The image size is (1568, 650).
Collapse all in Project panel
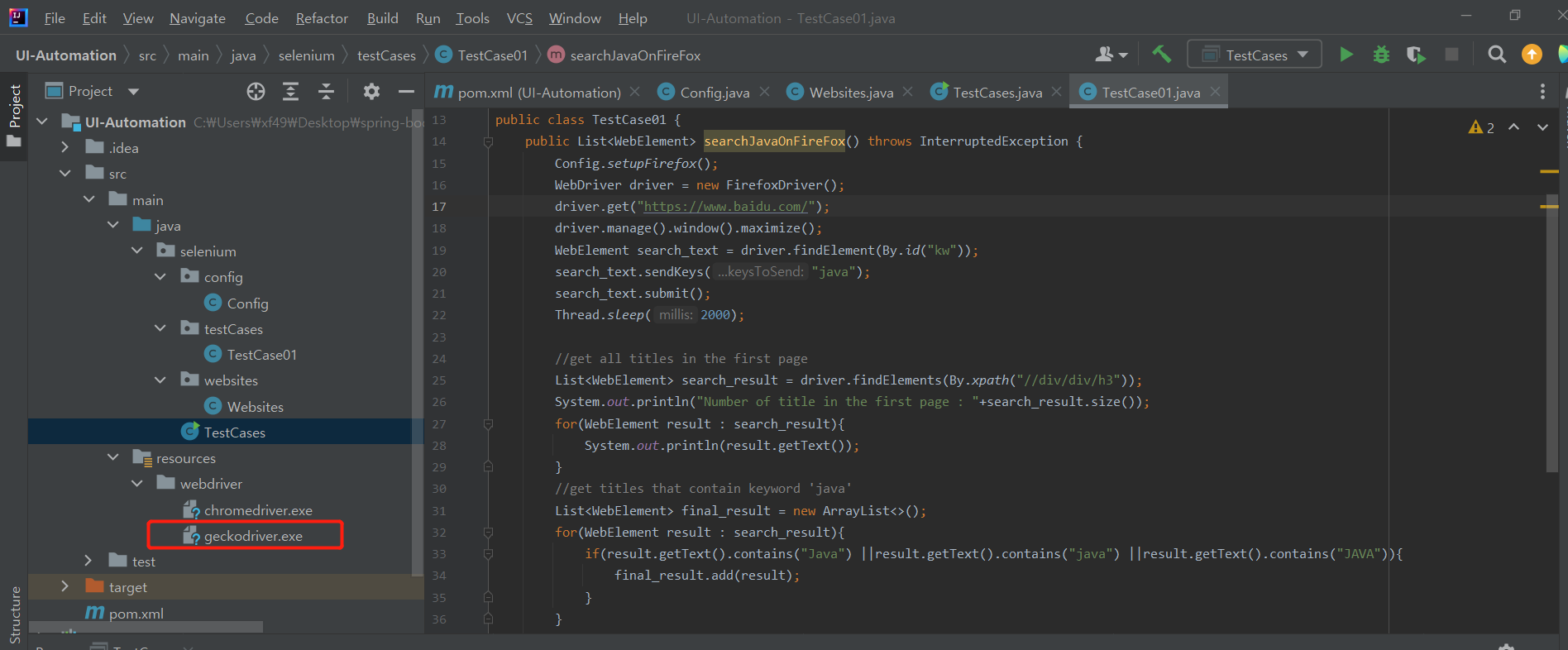click(x=326, y=91)
